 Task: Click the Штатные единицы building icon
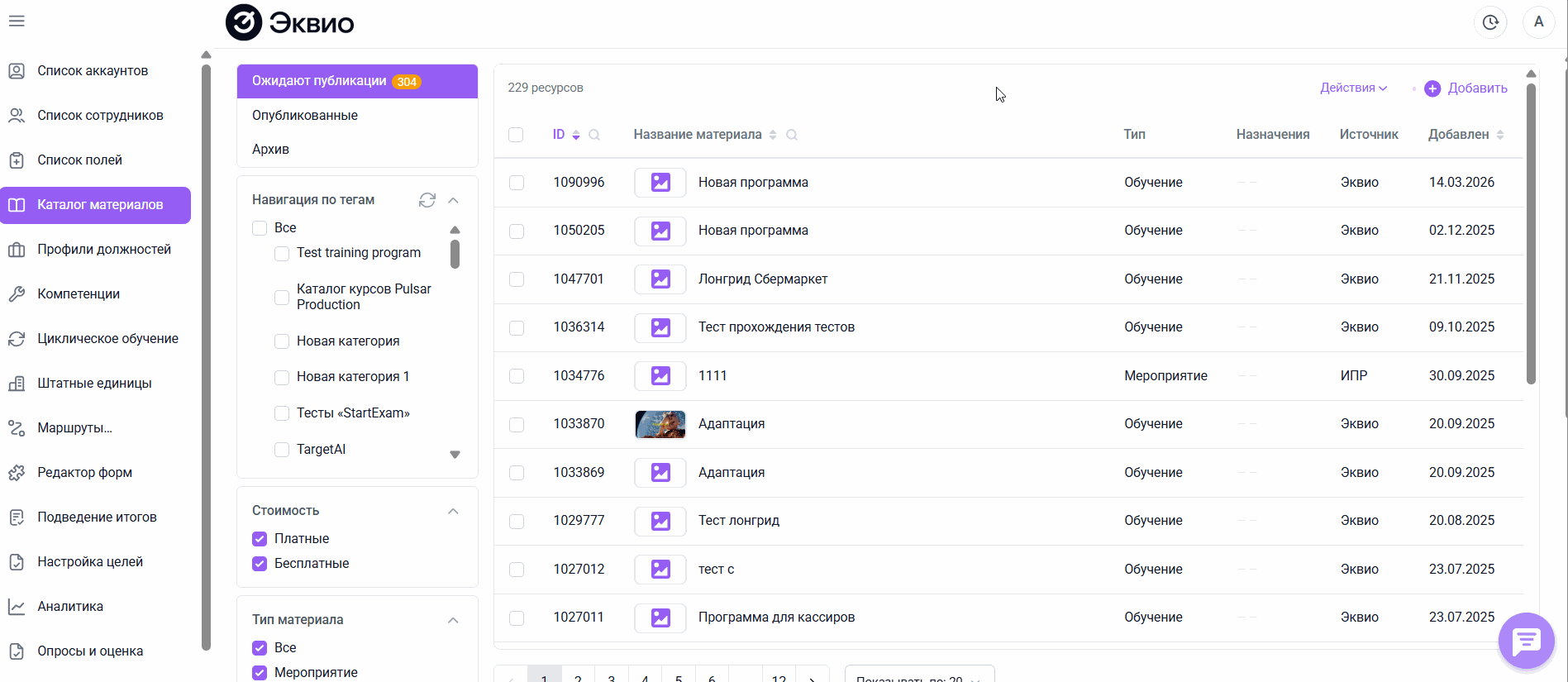pyautogui.click(x=17, y=384)
